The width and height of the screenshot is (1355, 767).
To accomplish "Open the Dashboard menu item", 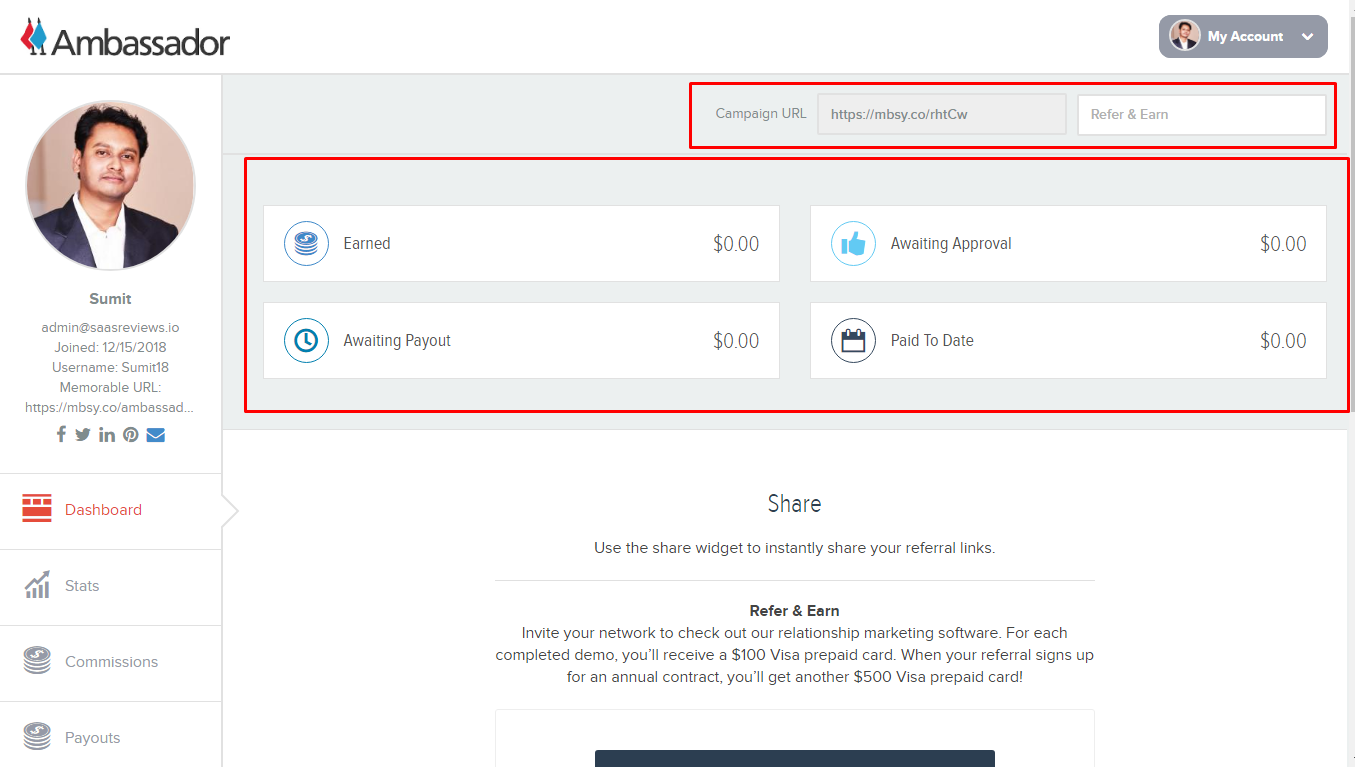I will (x=110, y=510).
